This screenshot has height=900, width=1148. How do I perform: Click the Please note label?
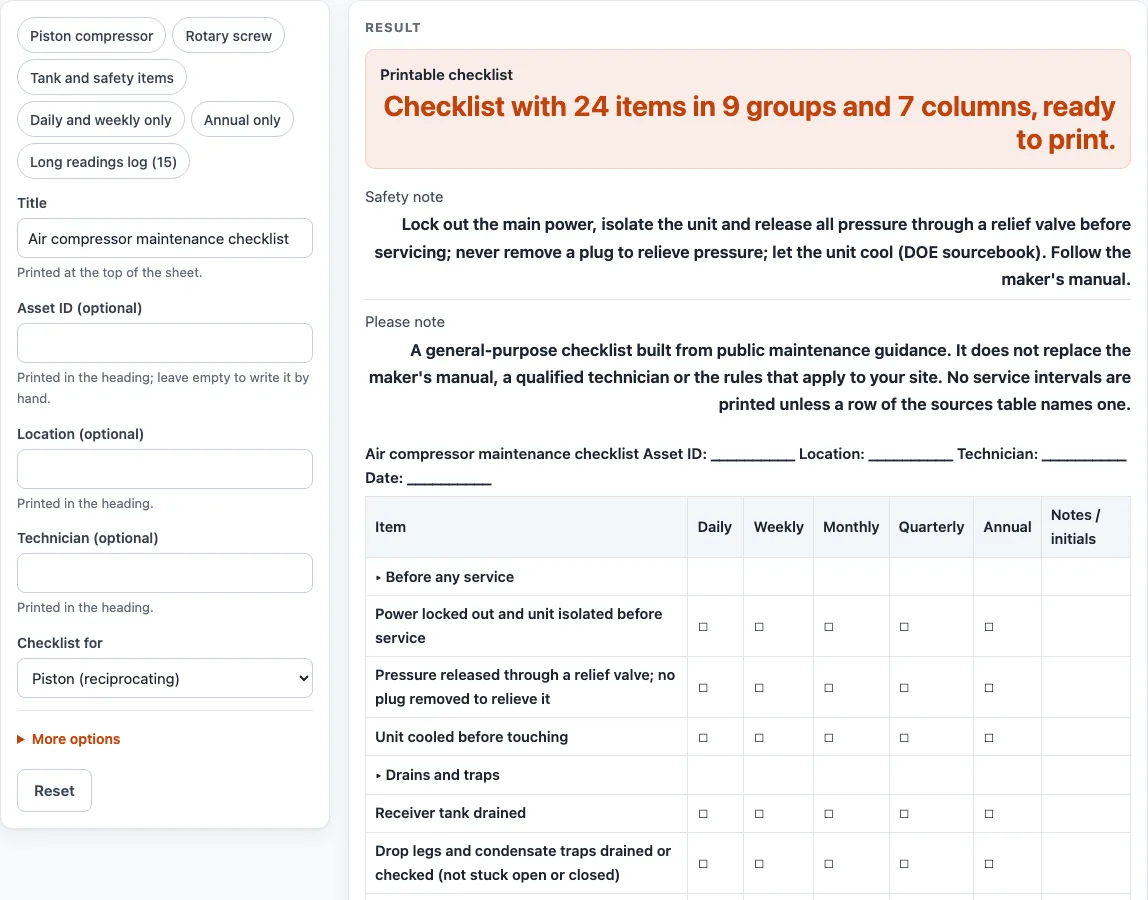405,322
